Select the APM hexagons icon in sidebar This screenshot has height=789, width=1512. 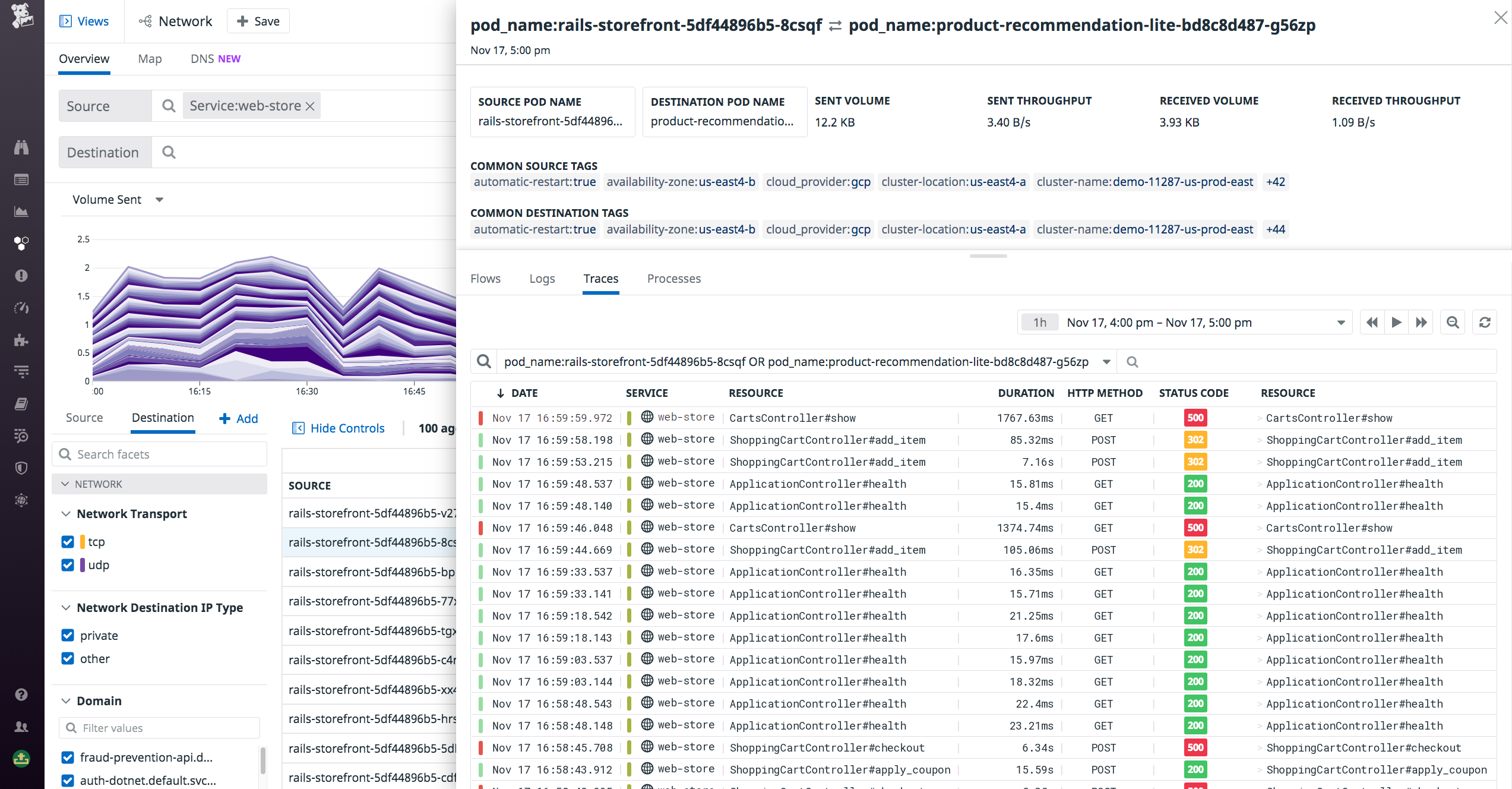click(x=21, y=243)
